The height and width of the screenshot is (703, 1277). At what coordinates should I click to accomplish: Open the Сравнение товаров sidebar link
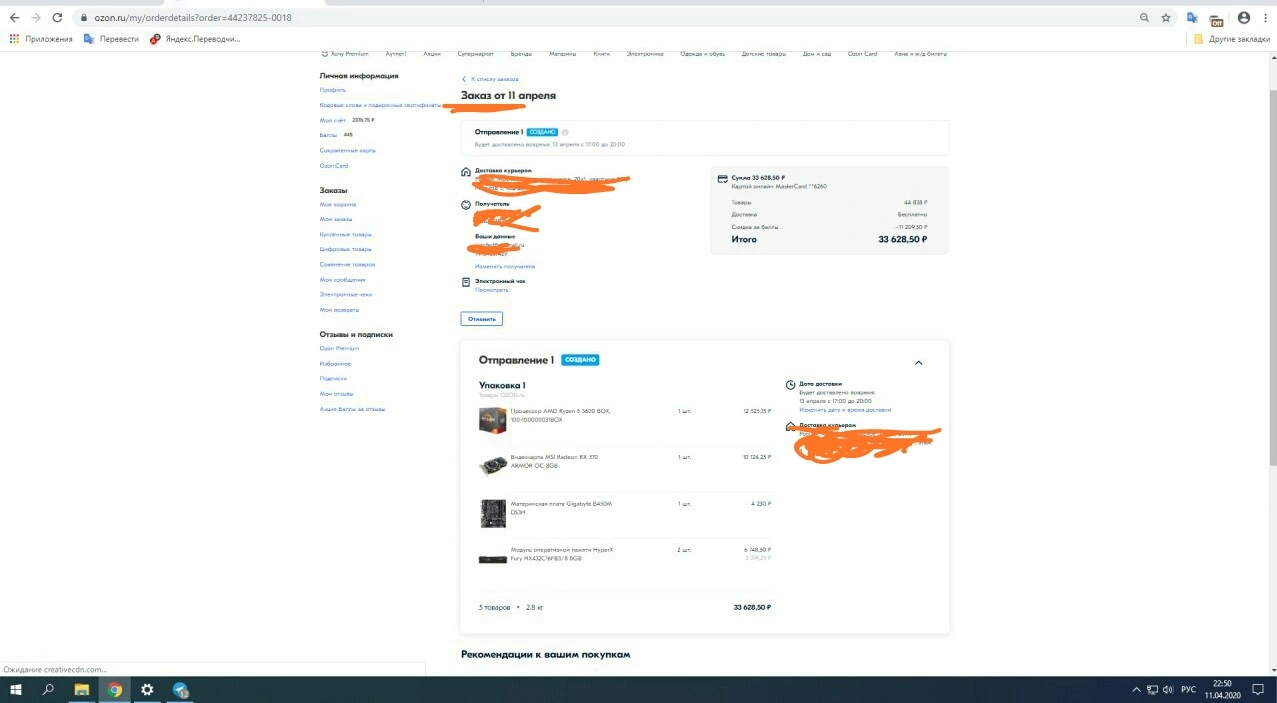coord(348,264)
